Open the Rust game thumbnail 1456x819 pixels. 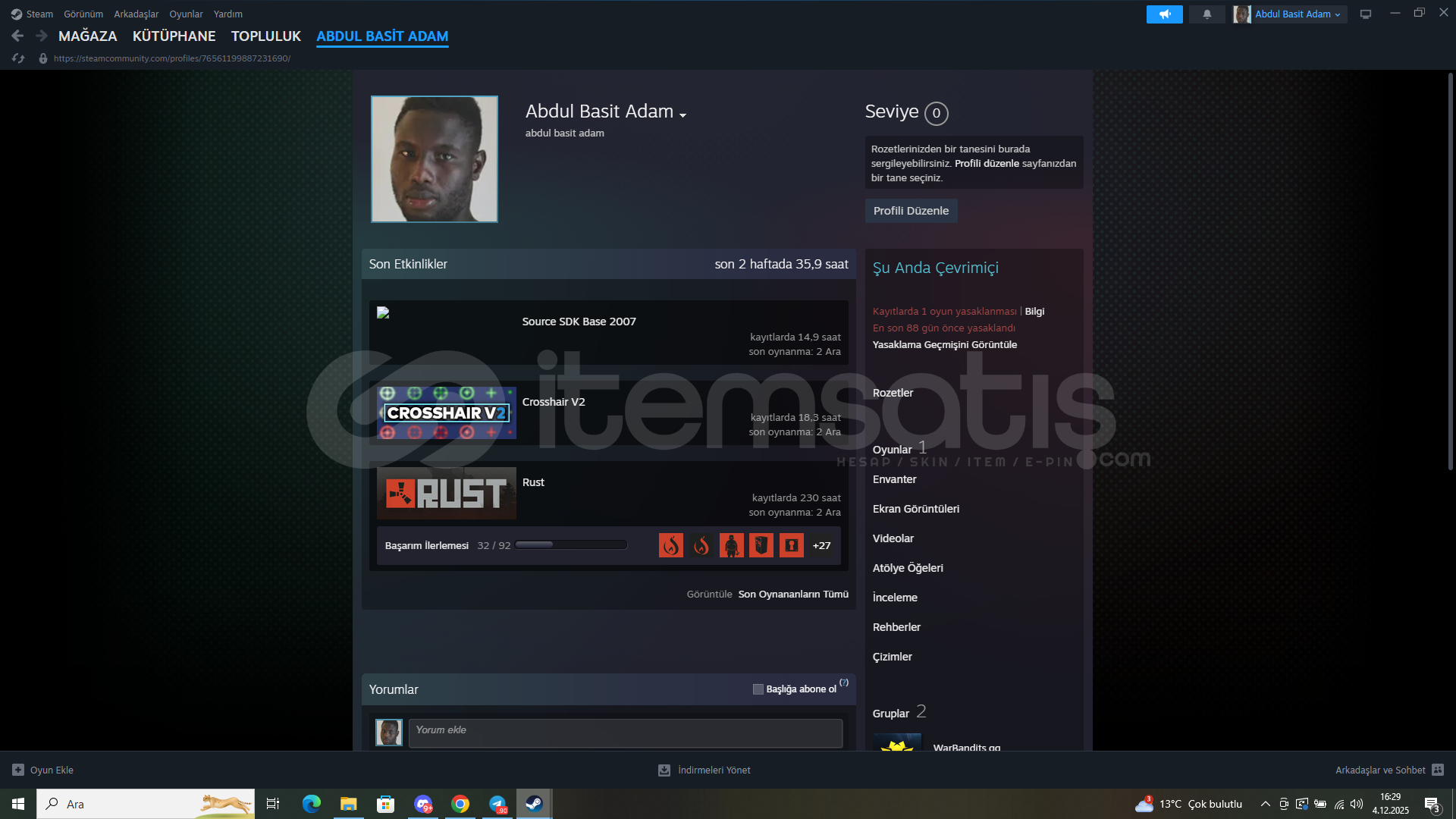click(x=447, y=494)
